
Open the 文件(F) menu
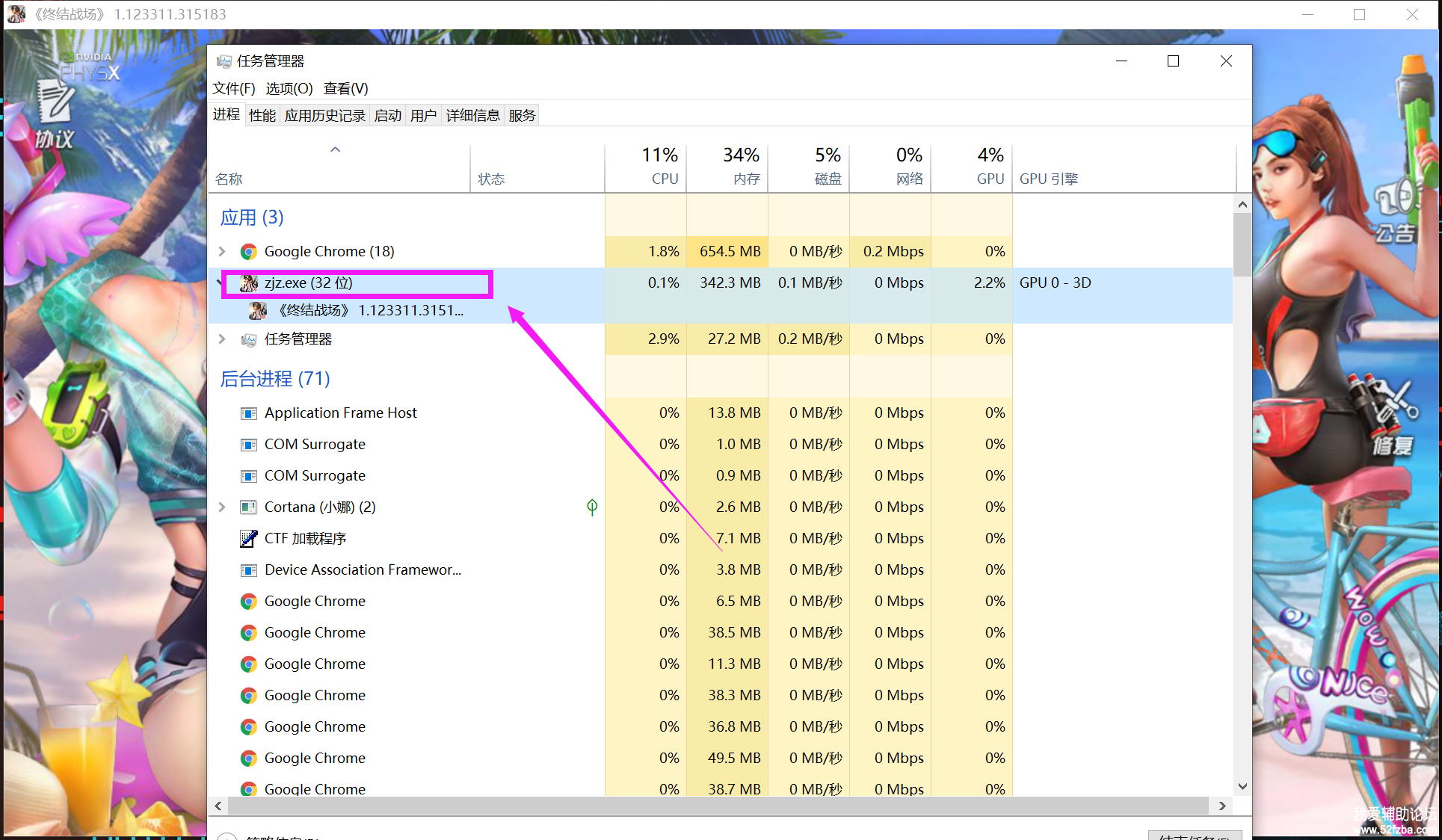[x=233, y=89]
